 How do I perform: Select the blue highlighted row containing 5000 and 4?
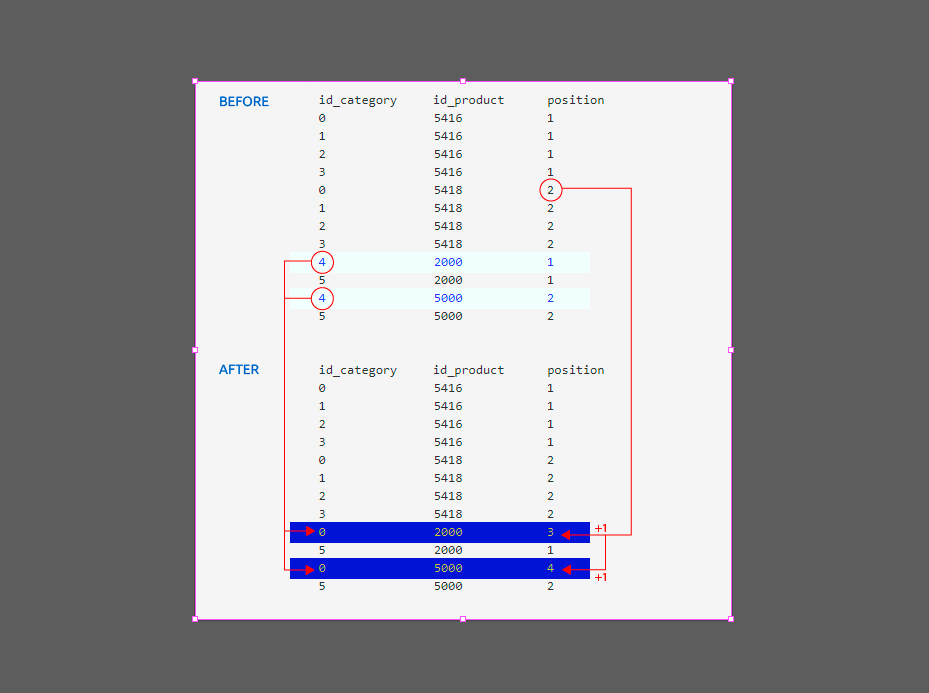(440, 568)
